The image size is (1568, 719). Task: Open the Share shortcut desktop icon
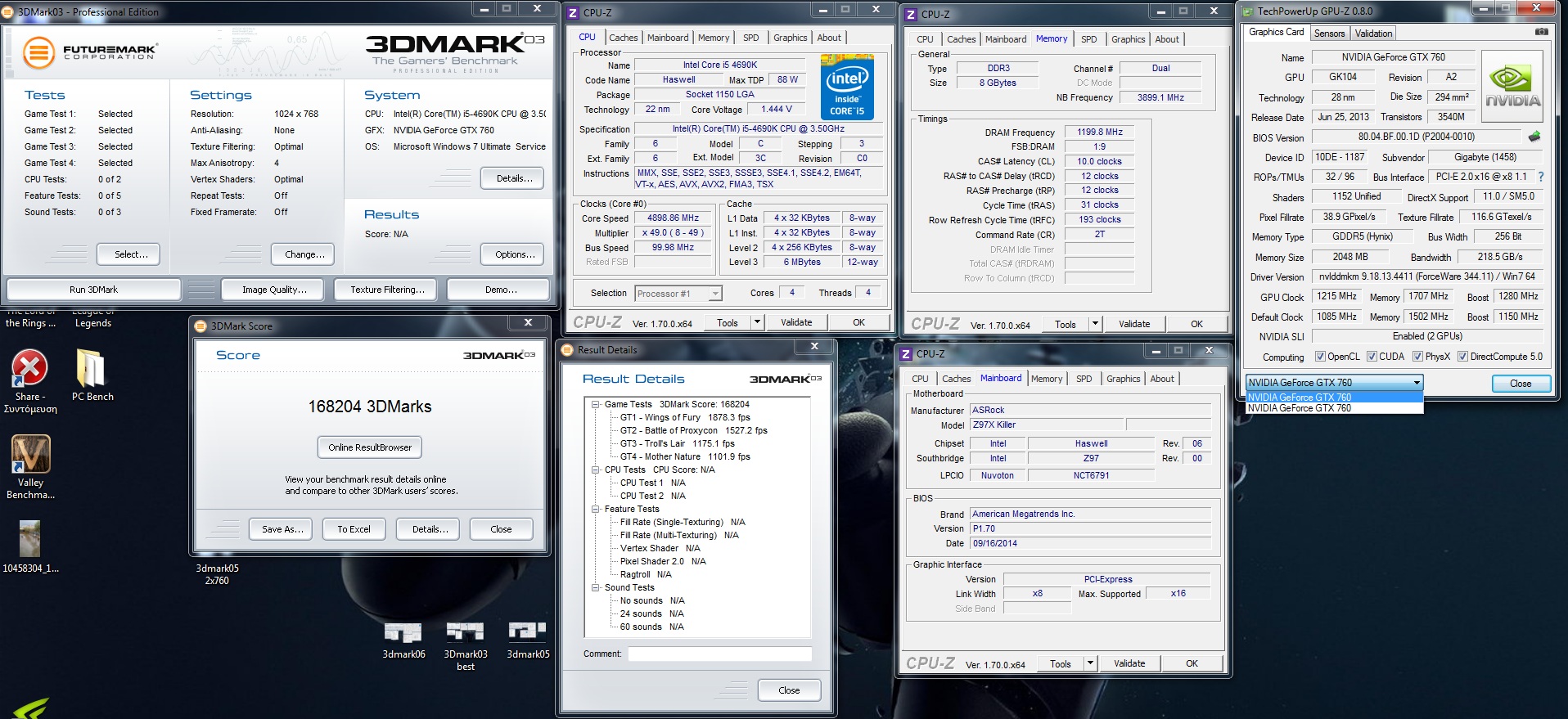pos(30,382)
